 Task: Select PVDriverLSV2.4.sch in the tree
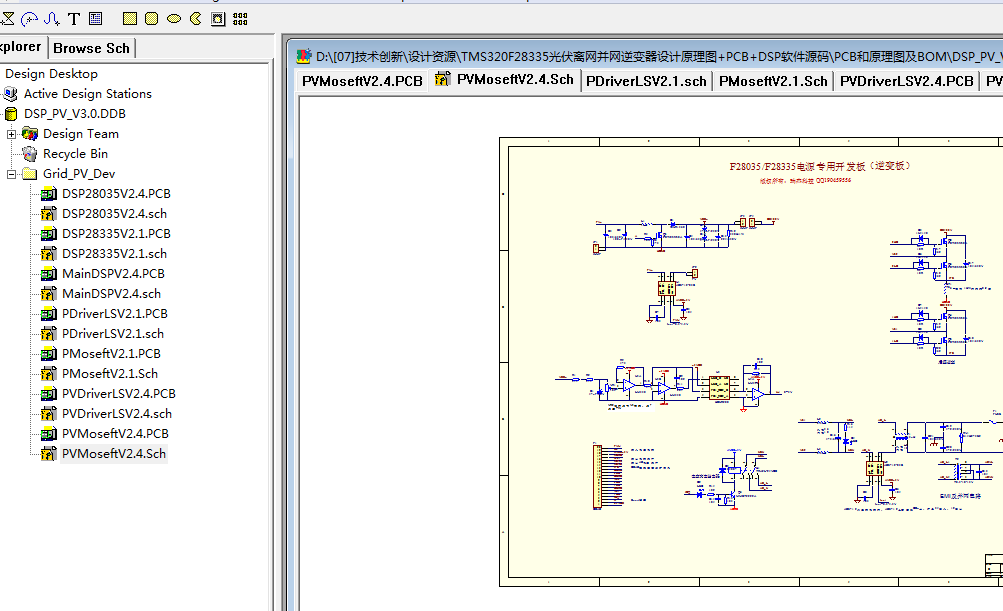pyautogui.click(x=116, y=413)
